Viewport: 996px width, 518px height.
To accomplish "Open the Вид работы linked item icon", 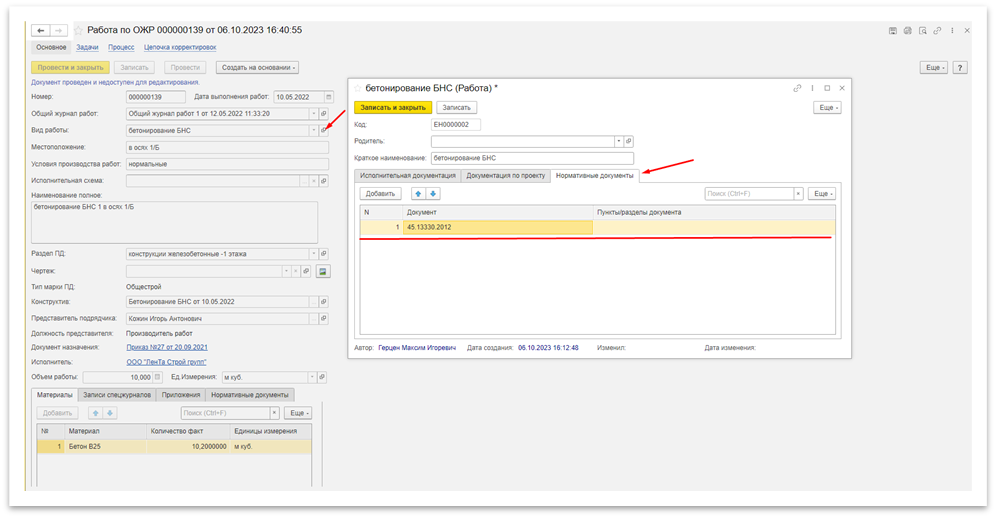I will (323, 130).
